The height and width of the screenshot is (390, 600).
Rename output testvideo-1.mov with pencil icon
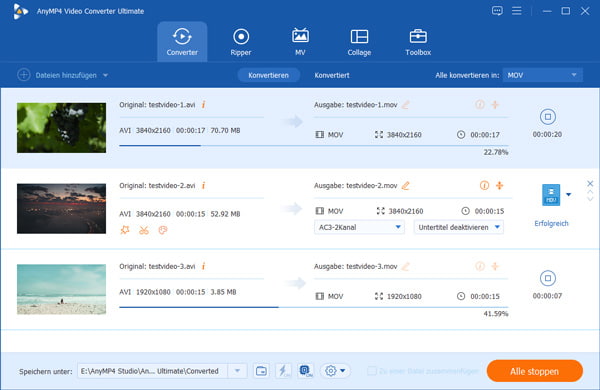[406, 104]
